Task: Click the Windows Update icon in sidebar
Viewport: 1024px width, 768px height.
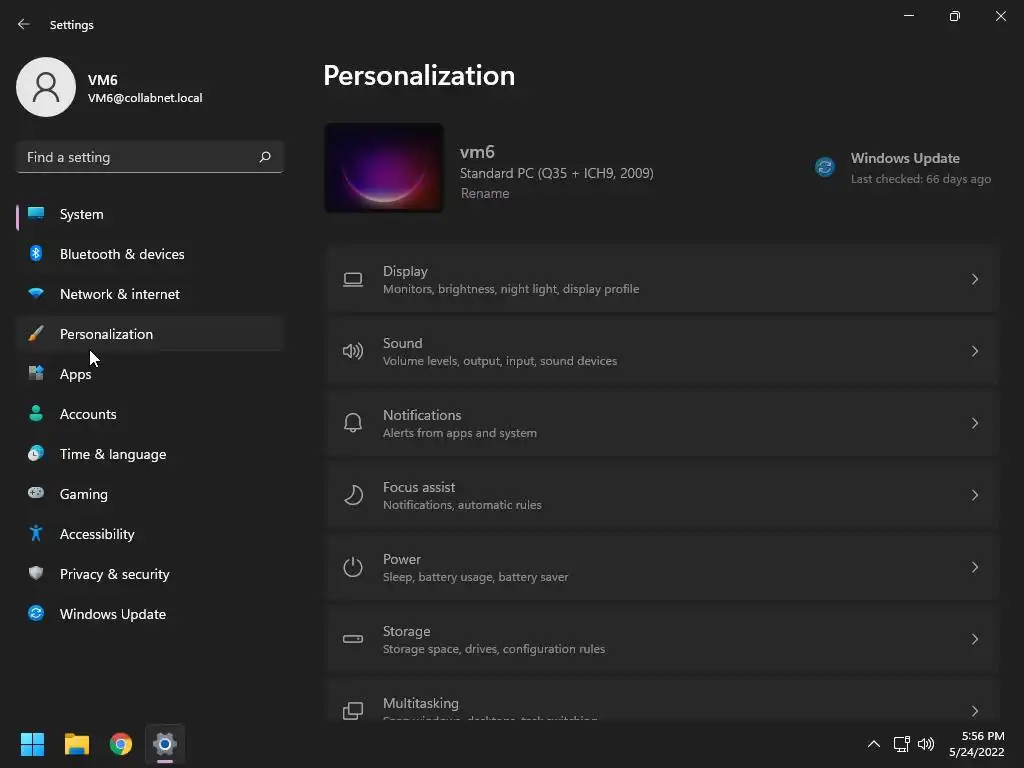Action: [36, 613]
